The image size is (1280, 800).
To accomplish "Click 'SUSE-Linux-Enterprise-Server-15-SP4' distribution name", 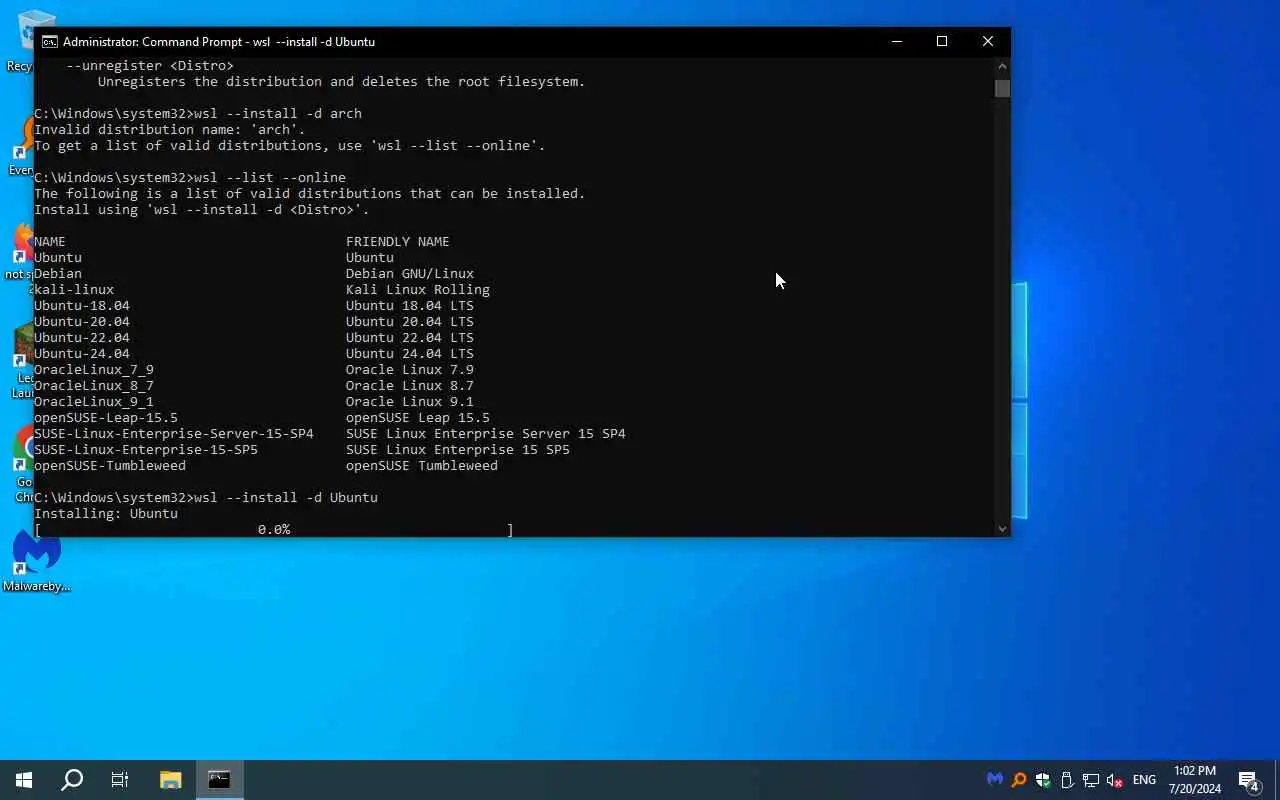I will coord(174,433).
